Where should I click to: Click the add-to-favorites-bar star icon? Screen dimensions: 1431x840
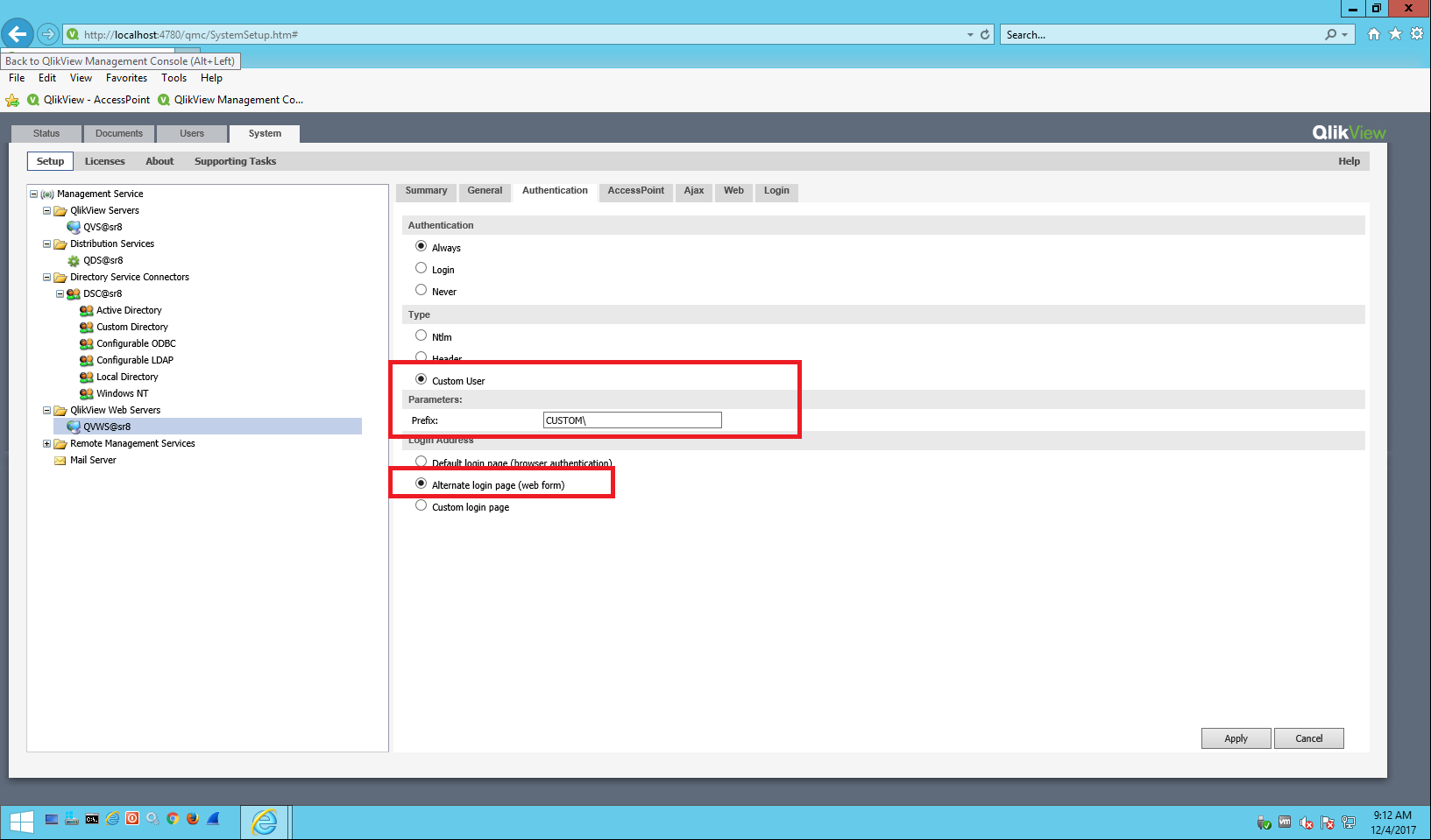tap(12, 100)
